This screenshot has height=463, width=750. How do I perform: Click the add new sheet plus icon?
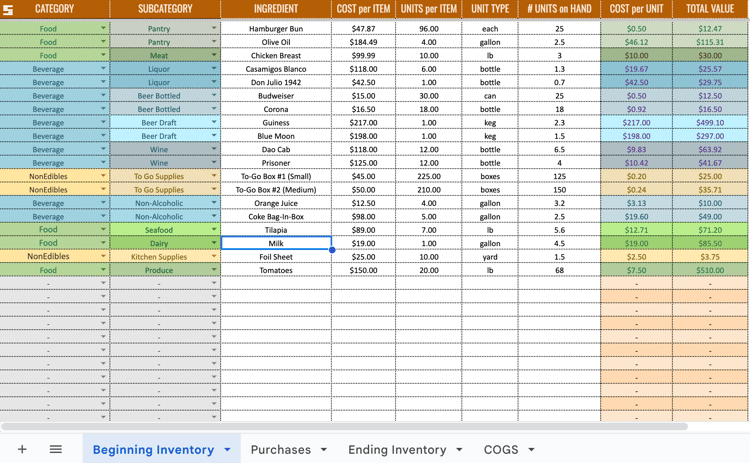pyautogui.click(x=22, y=449)
